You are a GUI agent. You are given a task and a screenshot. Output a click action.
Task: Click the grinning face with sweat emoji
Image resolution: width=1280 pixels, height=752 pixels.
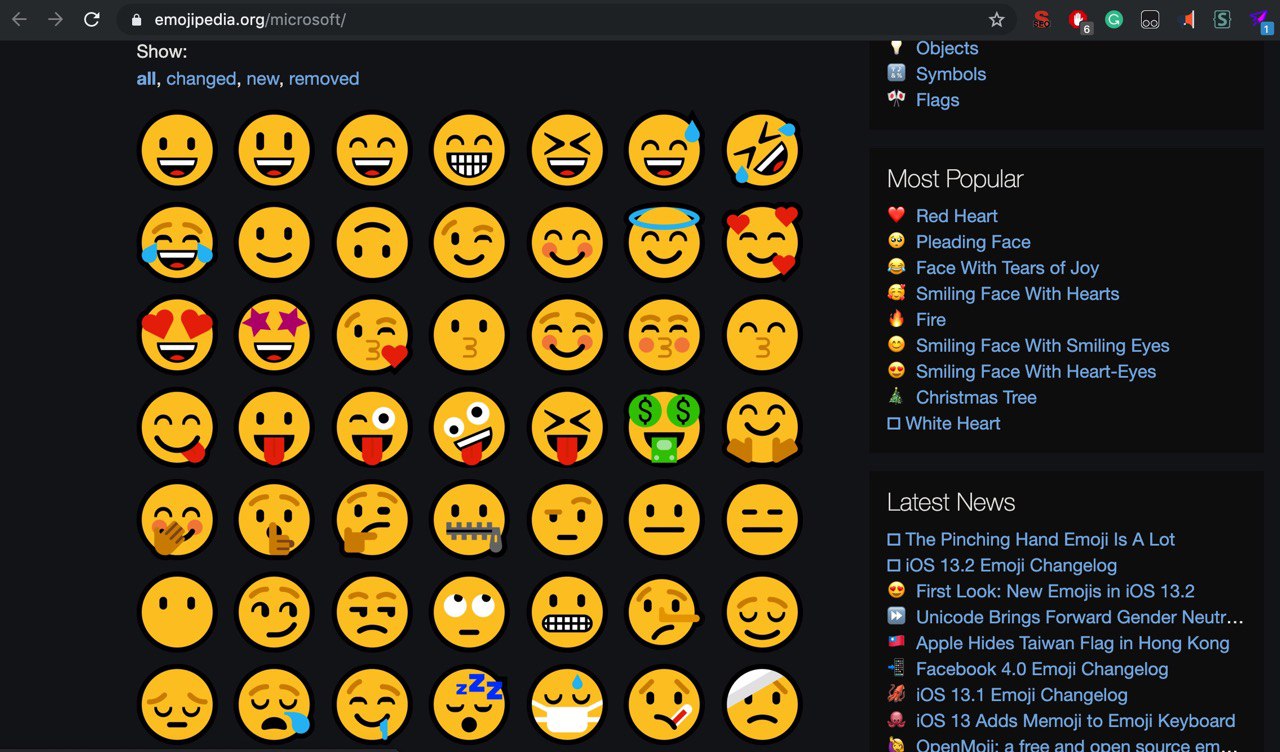(x=665, y=150)
